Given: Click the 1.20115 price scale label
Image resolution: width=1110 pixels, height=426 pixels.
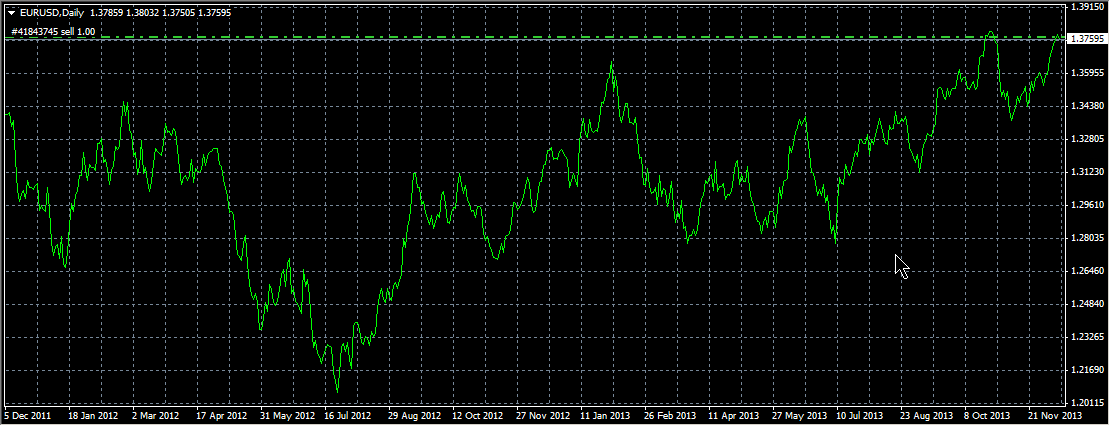Looking at the screenshot, I should click(1086, 403).
